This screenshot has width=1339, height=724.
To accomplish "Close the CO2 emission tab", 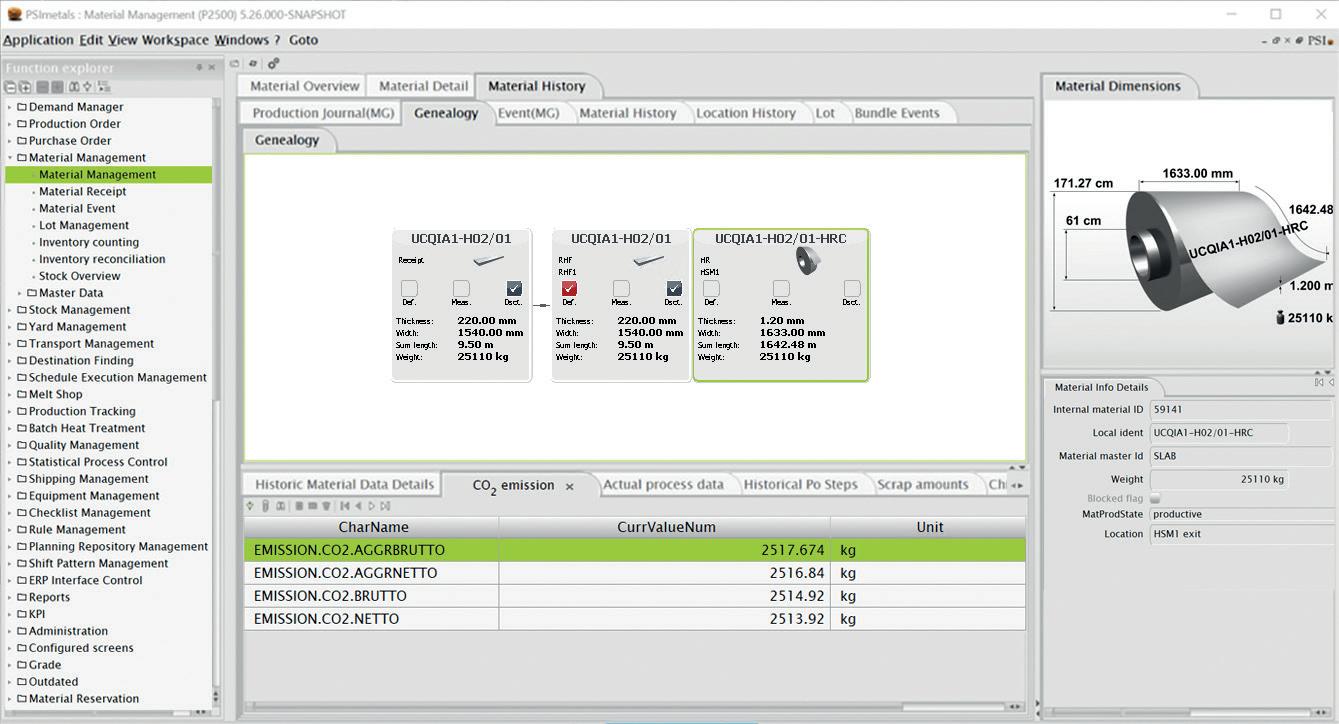I will (570, 487).
